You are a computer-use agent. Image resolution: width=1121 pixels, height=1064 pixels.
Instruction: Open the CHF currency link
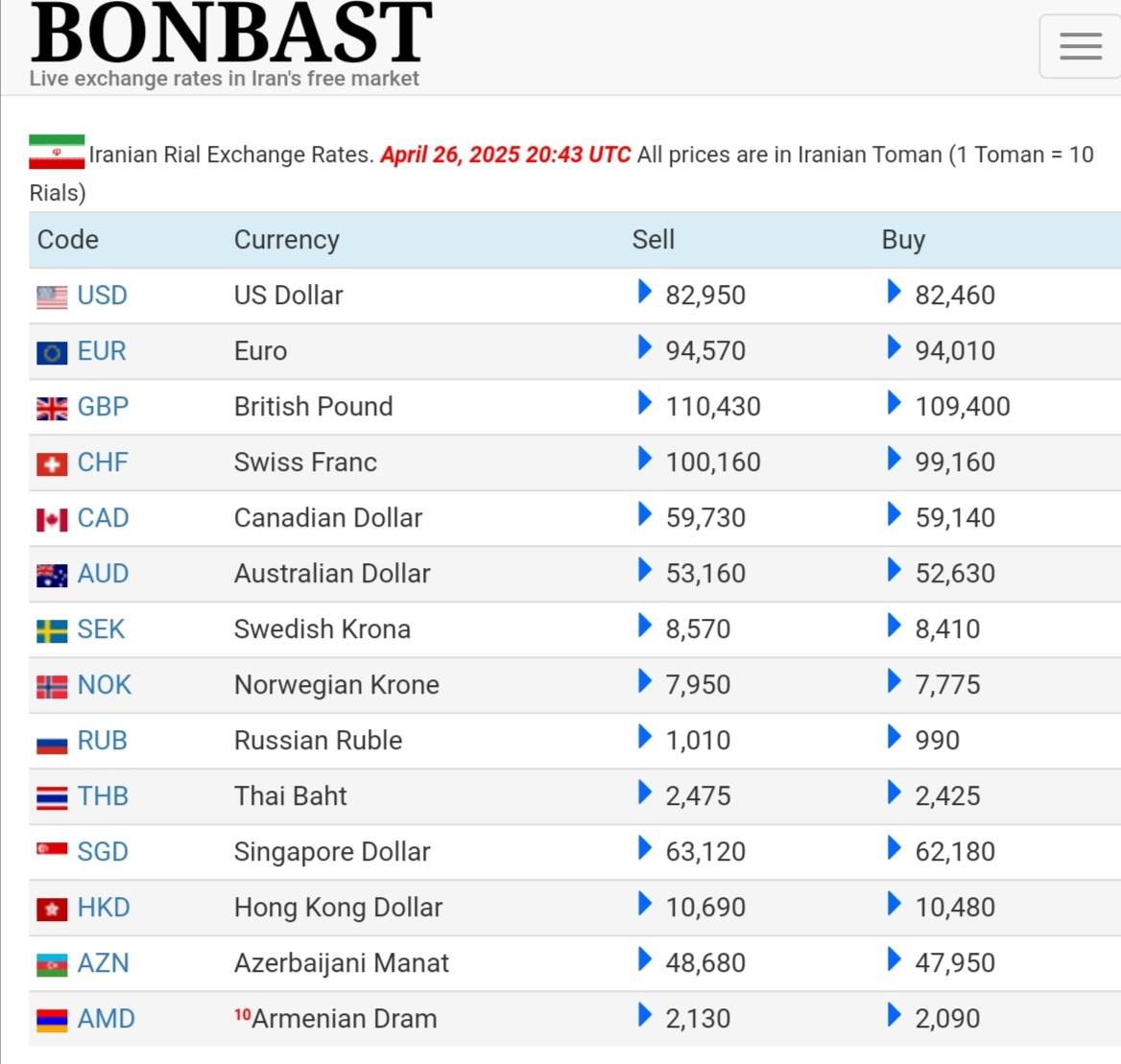click(x=103, y=462)
